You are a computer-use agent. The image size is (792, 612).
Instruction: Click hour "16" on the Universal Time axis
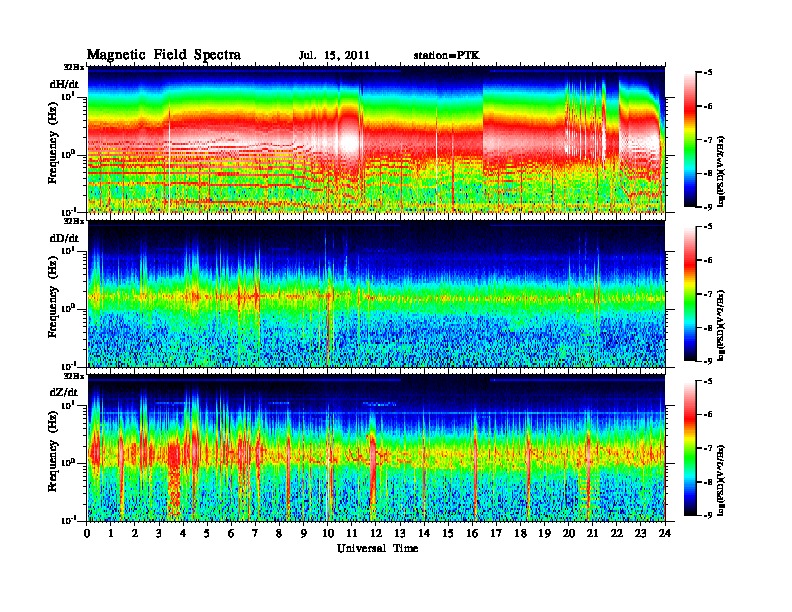[x=472, y=533]
